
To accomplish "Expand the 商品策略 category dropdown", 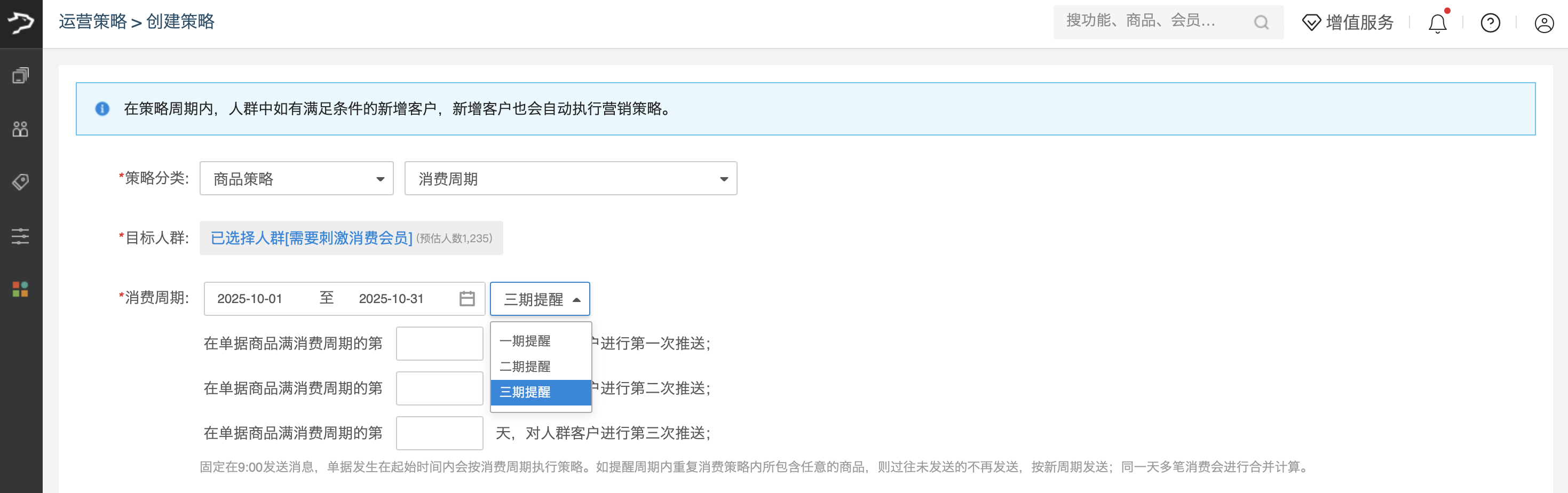I will tap(296, 178).
